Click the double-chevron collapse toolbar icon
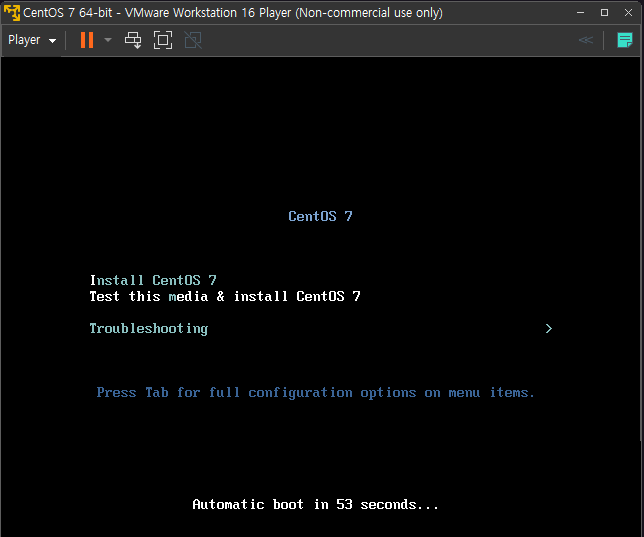The width and height of the screenshot is (644, 537). point(586,40)
